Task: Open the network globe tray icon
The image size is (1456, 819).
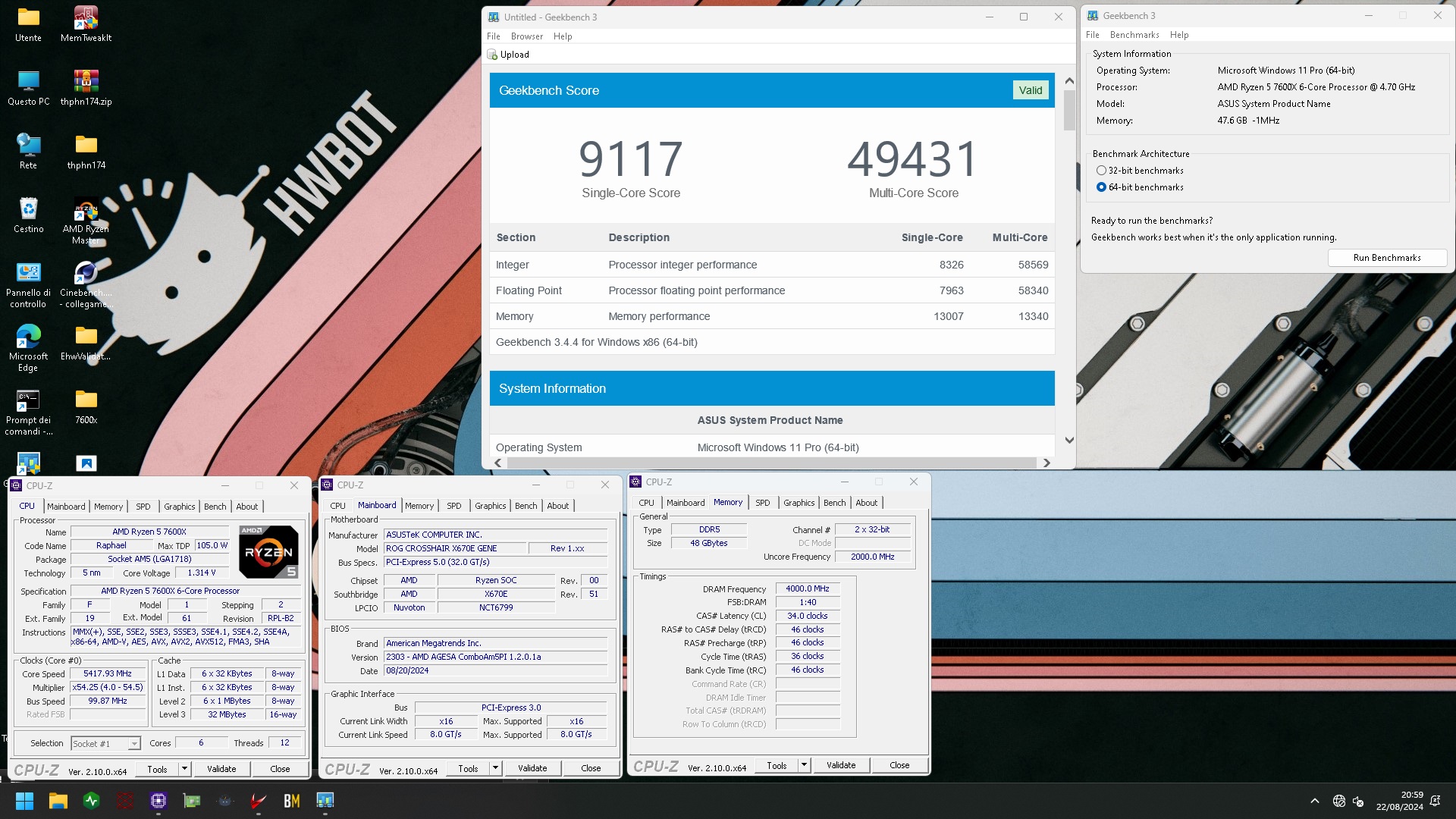Action: tap(1338, 801)
